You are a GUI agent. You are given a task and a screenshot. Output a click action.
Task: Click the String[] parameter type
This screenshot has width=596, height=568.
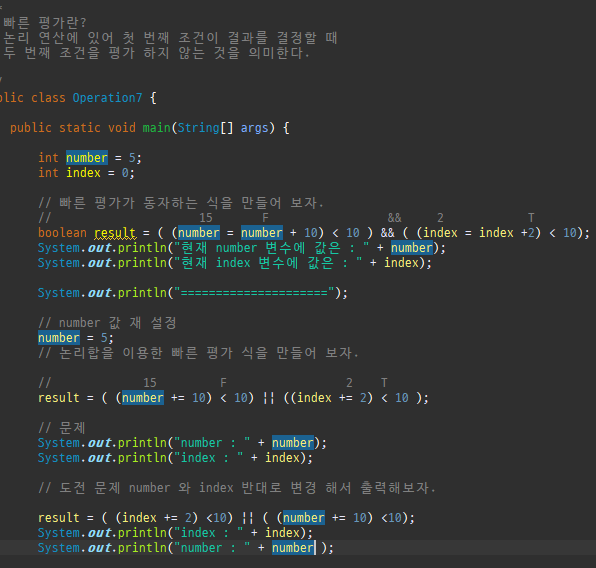coord(205,128)
